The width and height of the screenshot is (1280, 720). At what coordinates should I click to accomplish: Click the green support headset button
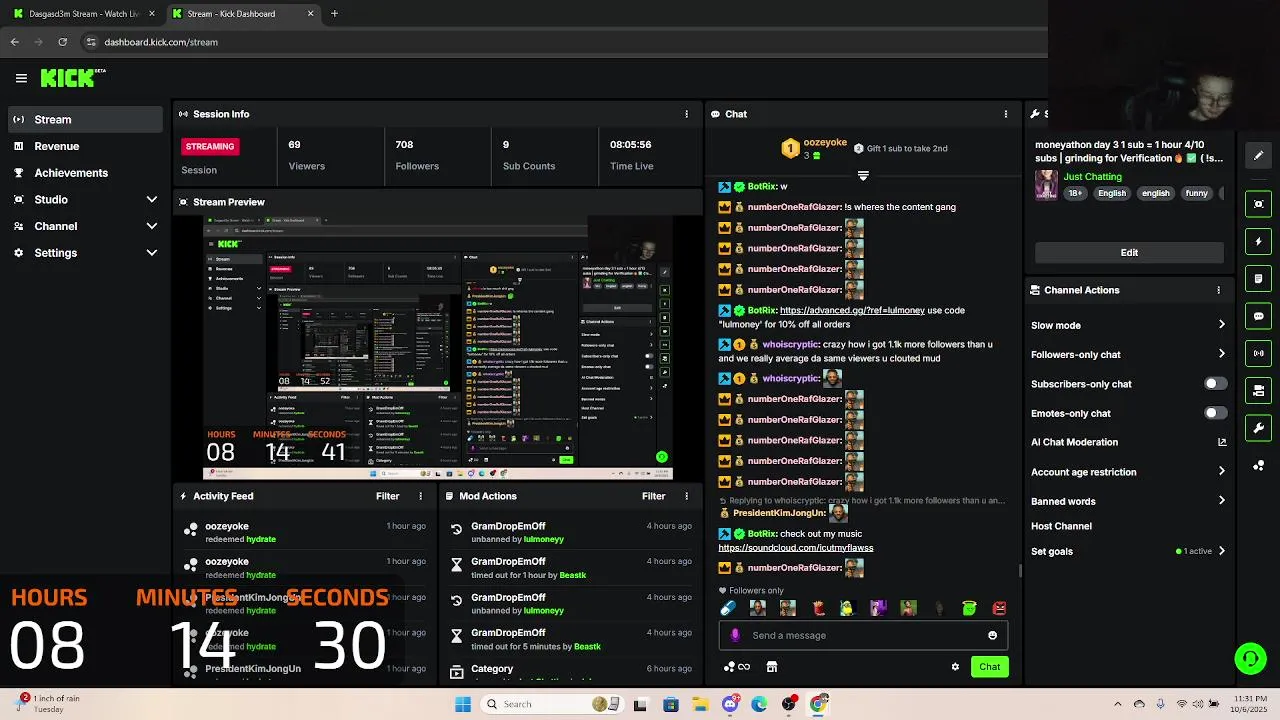point(1250,658)
